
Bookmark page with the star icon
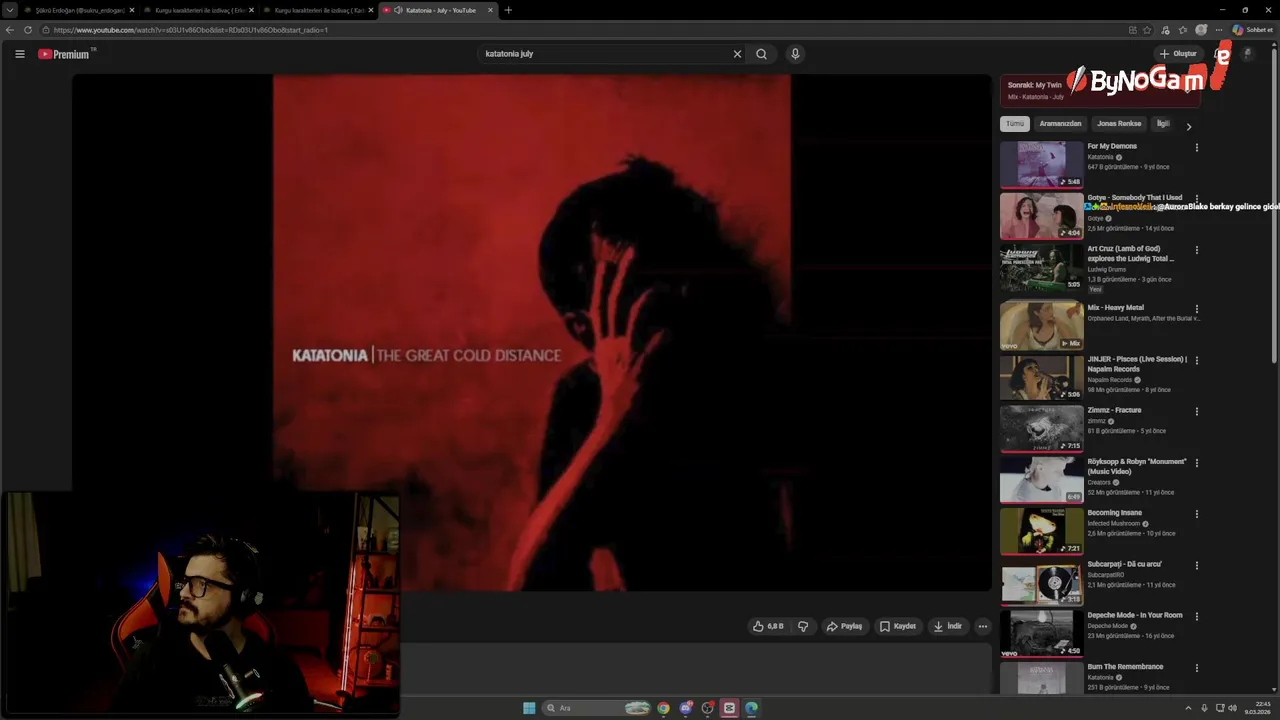click(x=1147, y=30)
